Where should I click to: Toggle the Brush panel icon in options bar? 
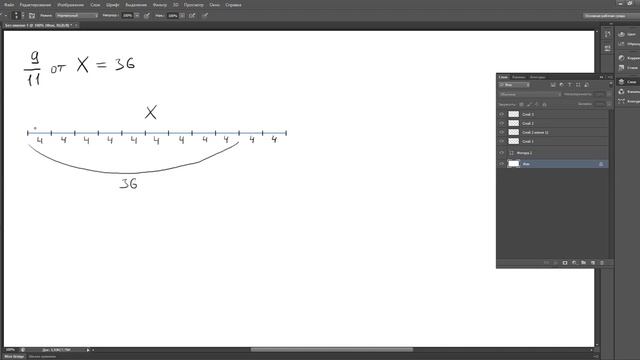pos(32,16)
